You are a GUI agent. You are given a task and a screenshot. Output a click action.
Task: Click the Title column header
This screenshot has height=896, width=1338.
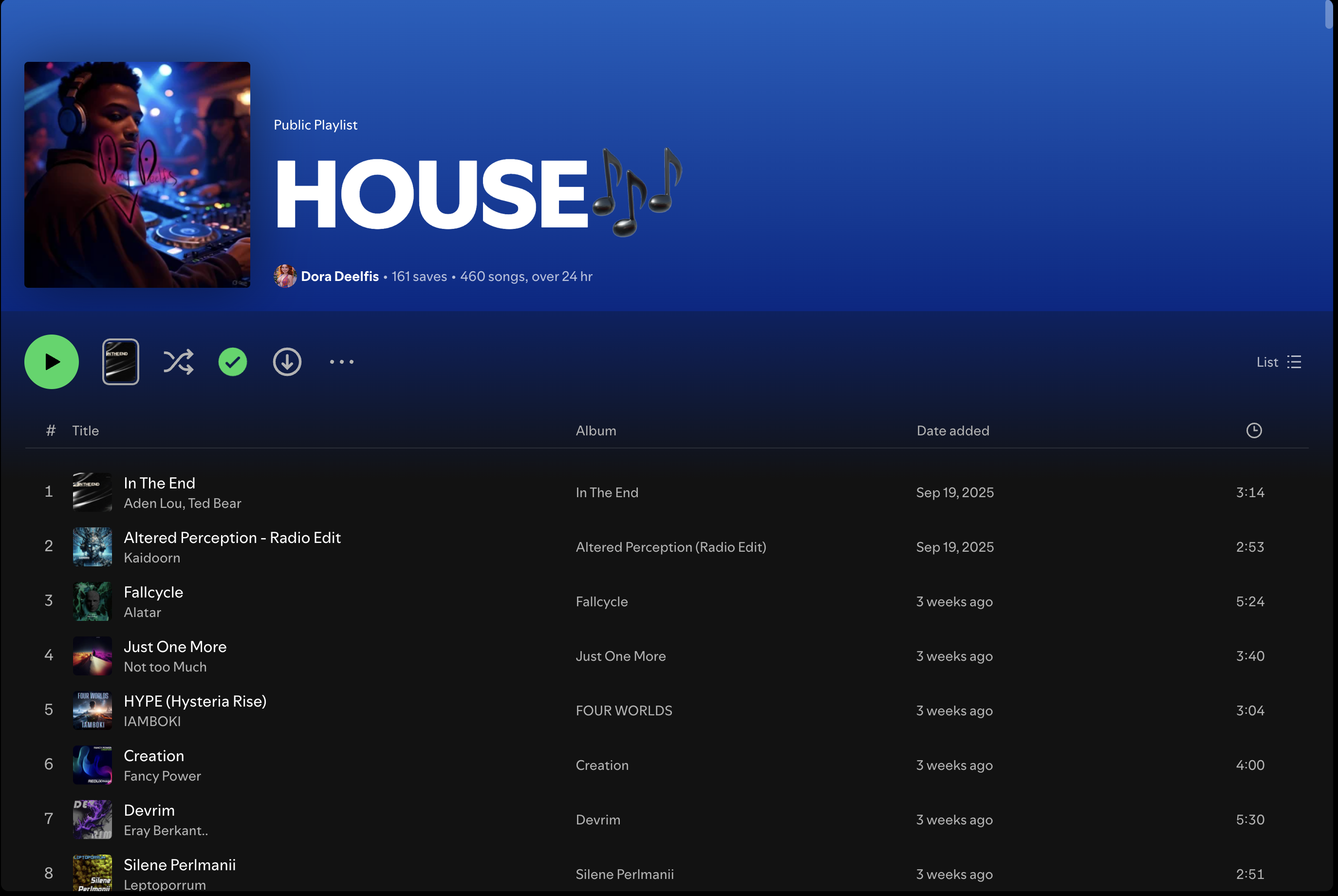[x=85, y=430]
